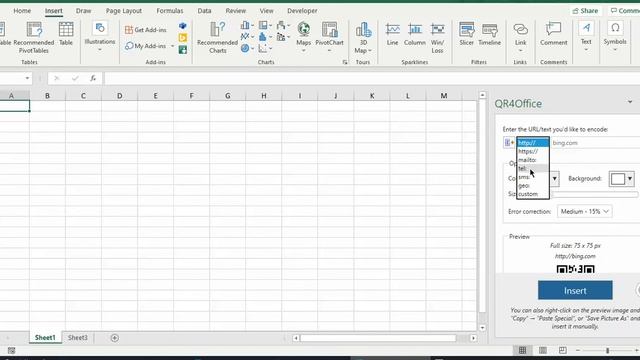
Task: Insert a pie or doughnut chart
Action: pyautogui.click(x=247, y=49)
